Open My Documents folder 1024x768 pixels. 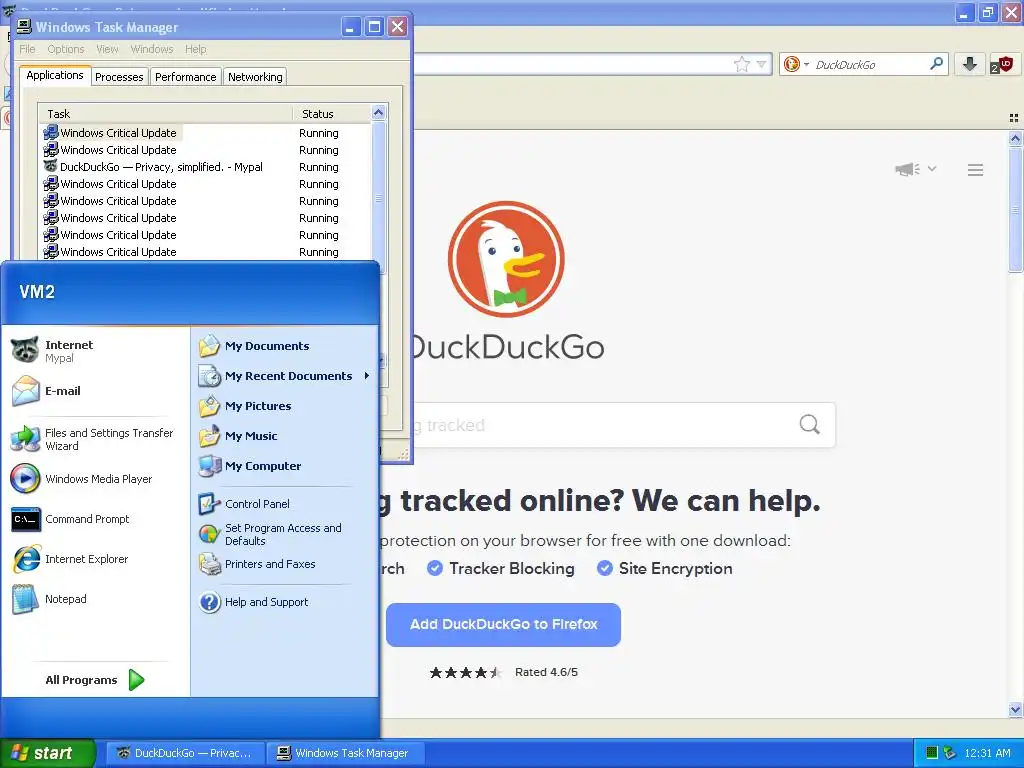tap(254, 346)
